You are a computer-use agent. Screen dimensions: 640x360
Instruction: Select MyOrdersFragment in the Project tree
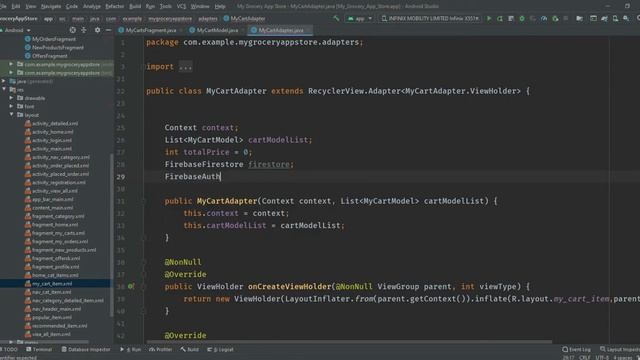point(54,39)
